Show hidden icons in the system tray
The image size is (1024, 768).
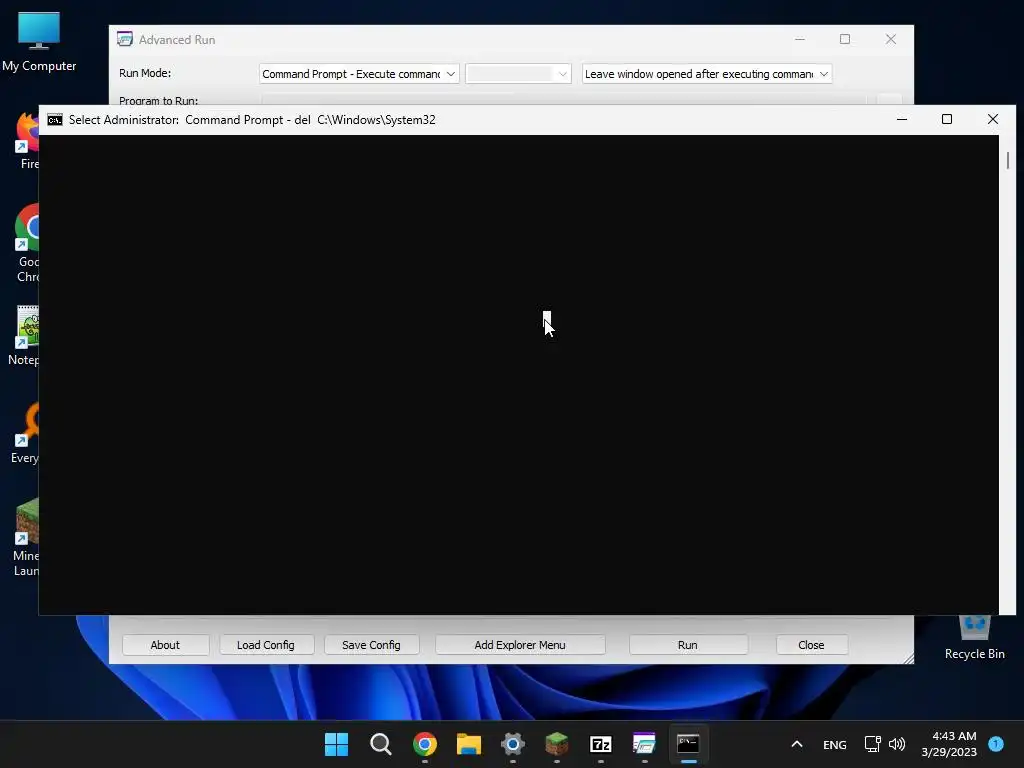coord(797,744)
